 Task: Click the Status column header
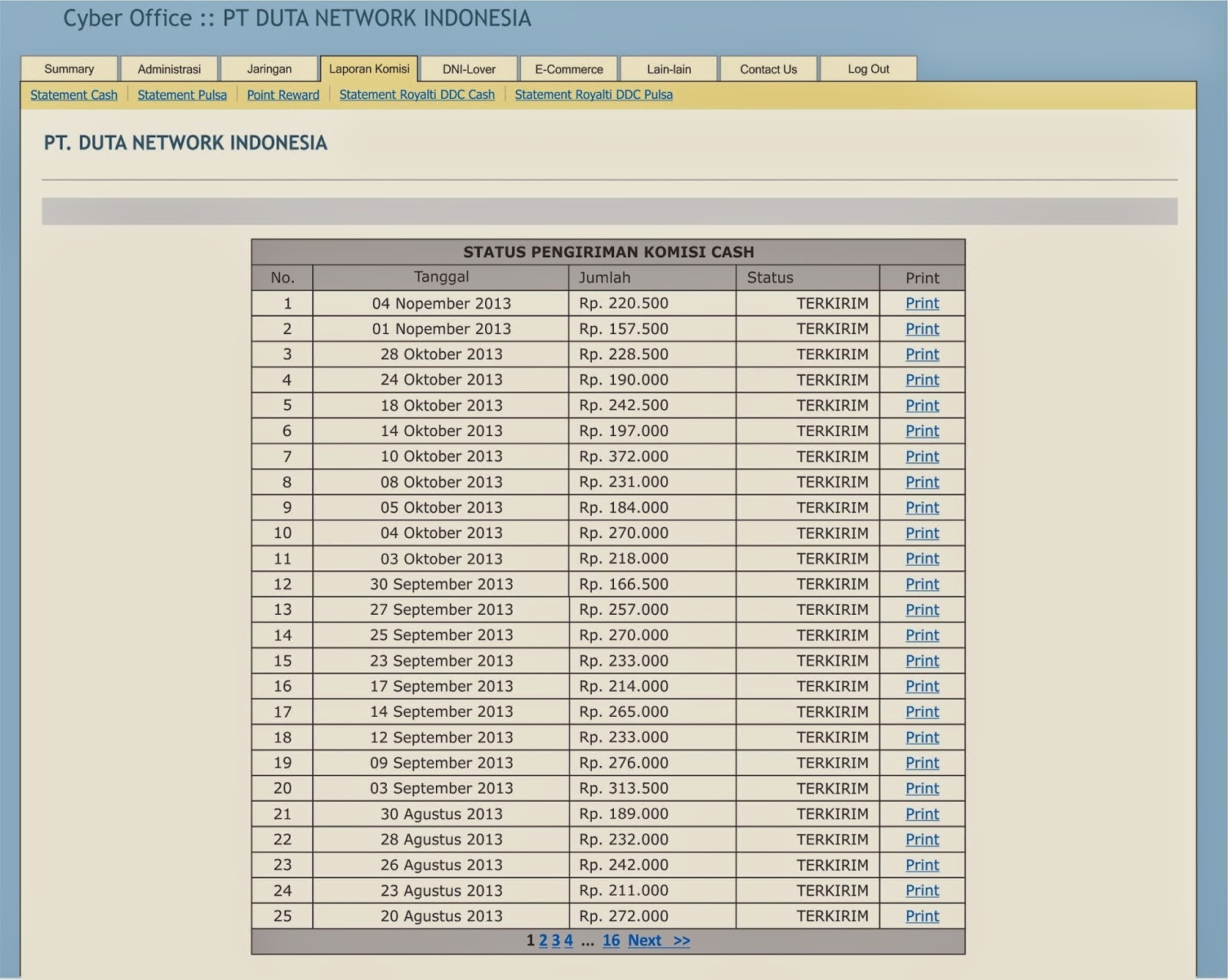pyautogui.click(x=770, y=277)
